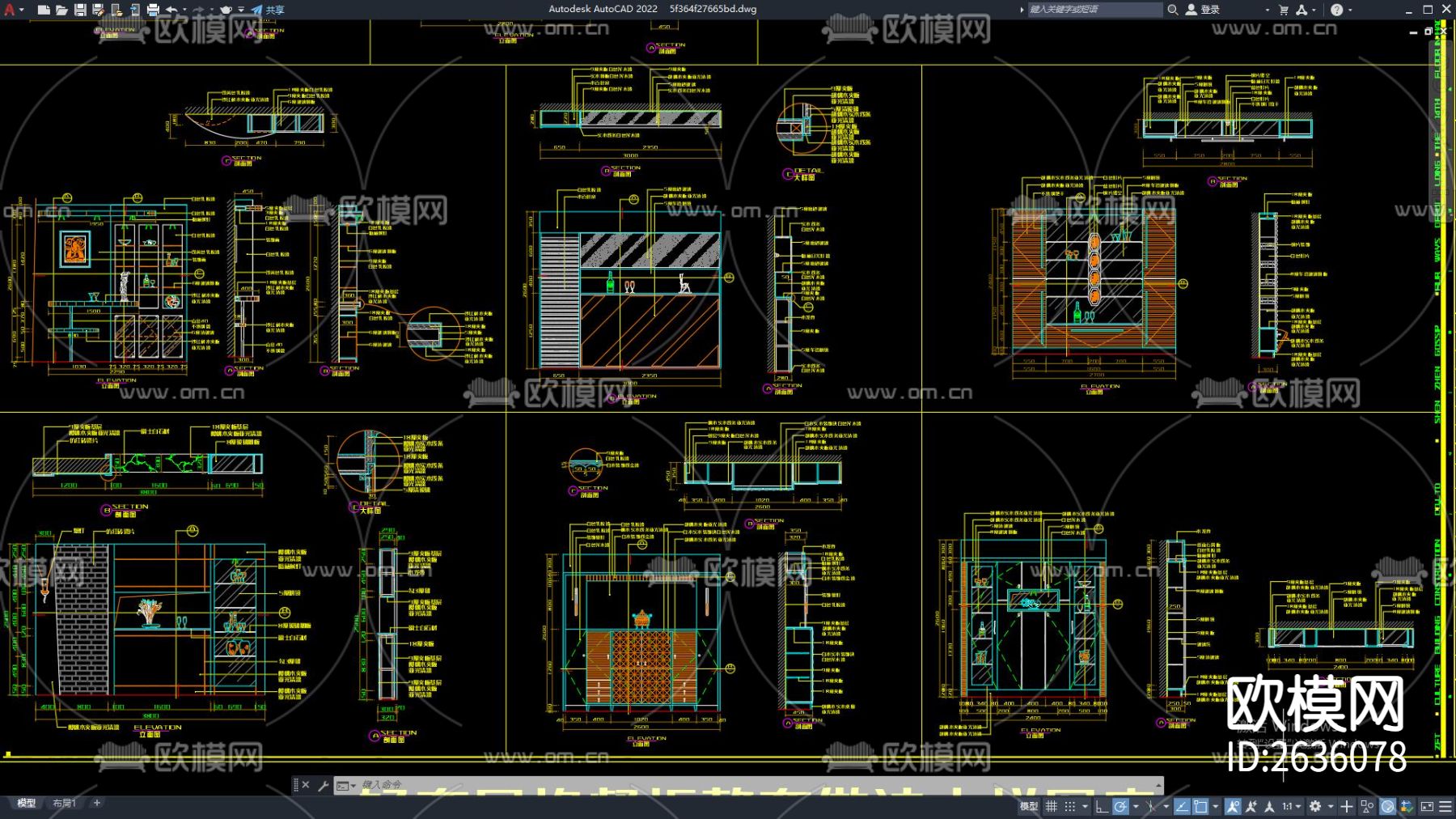Open the Autodesk App Store cart icon
This screenshot has width=1456, height=819.
coord(1284,10)
